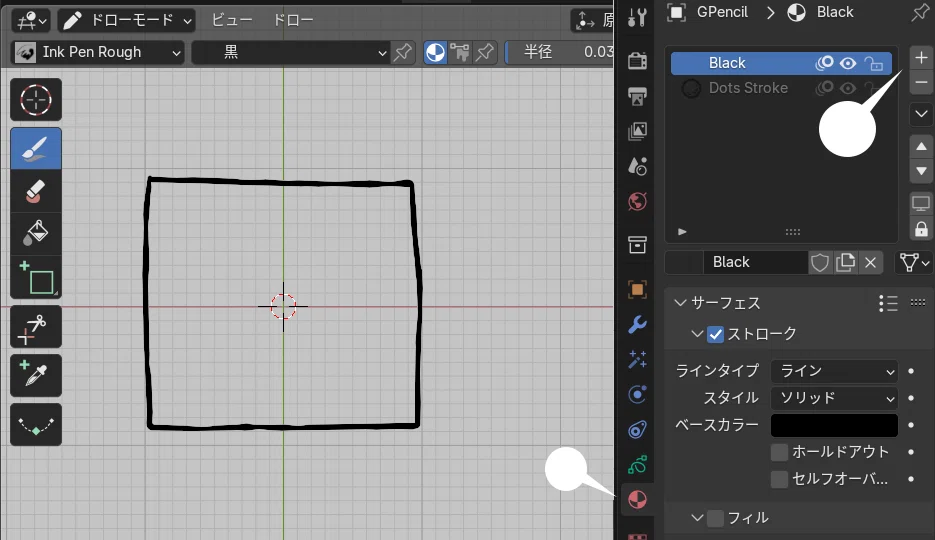This screenshot has width=935, height=540.
Task: Toggle visibility eye of Black material
Action: (x=848, y=63)
